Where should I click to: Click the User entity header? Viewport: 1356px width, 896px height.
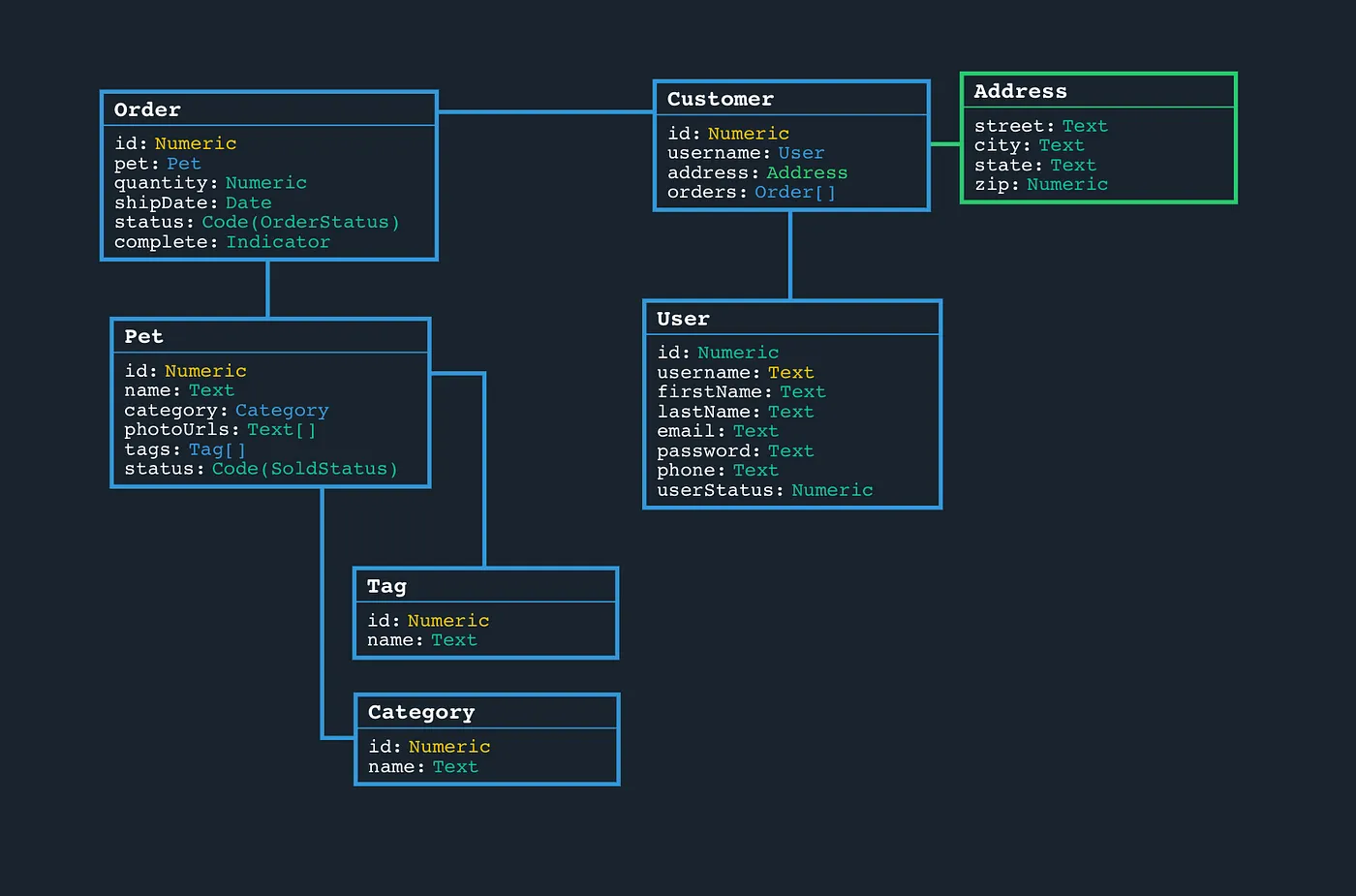tap(683, 318)
